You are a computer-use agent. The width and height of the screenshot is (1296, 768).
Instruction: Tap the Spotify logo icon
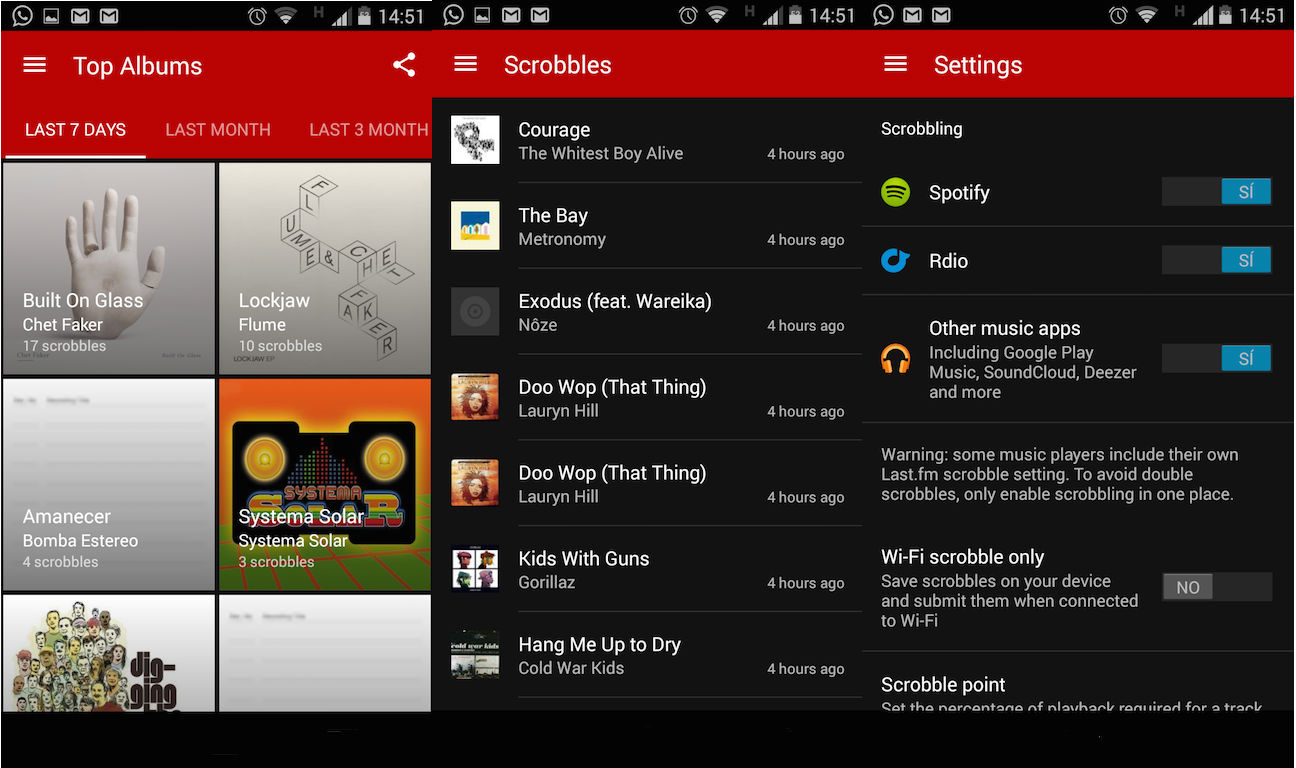click(895, 192)
